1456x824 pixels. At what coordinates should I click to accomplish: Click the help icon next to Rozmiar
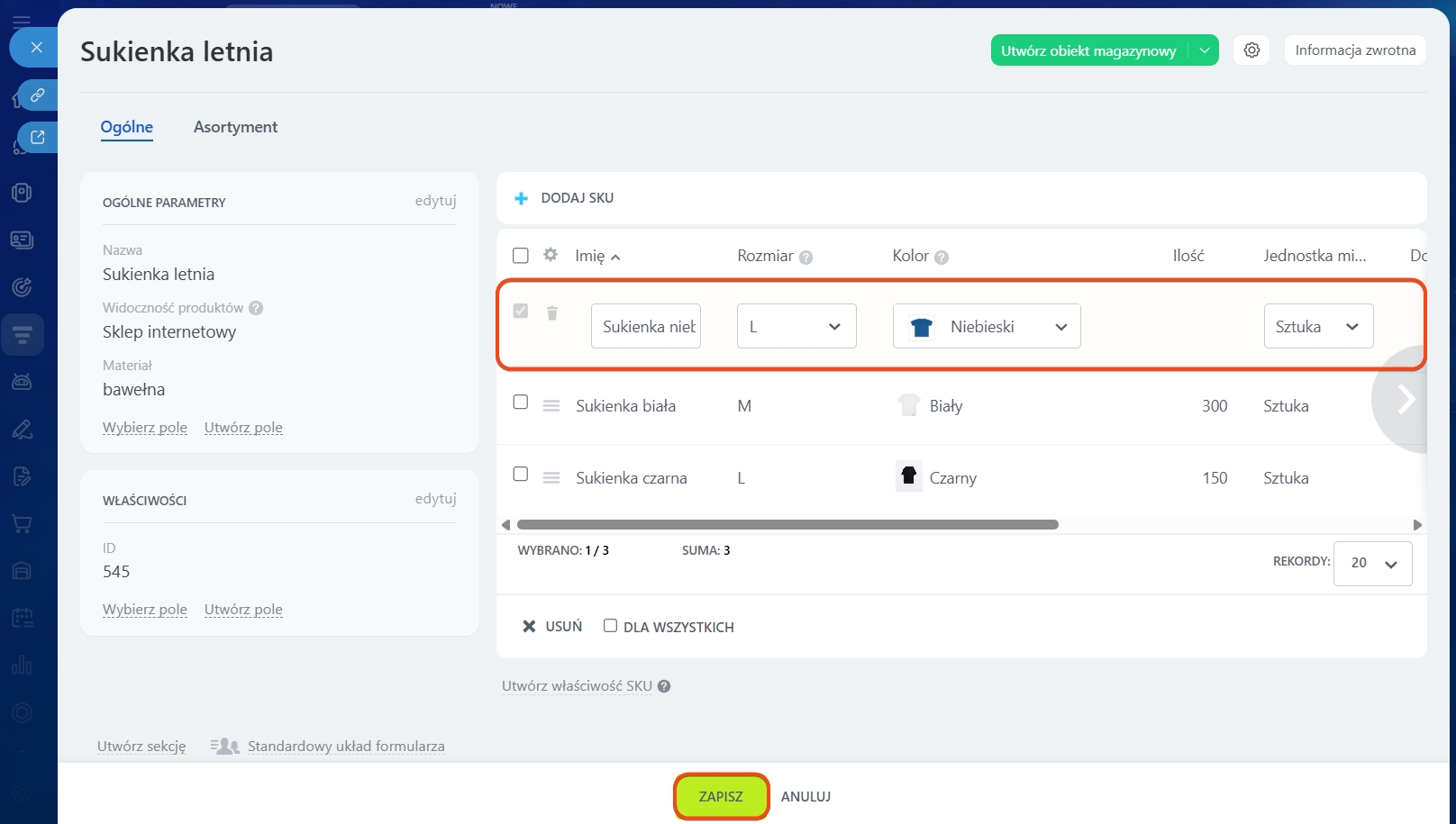[806, 258]
